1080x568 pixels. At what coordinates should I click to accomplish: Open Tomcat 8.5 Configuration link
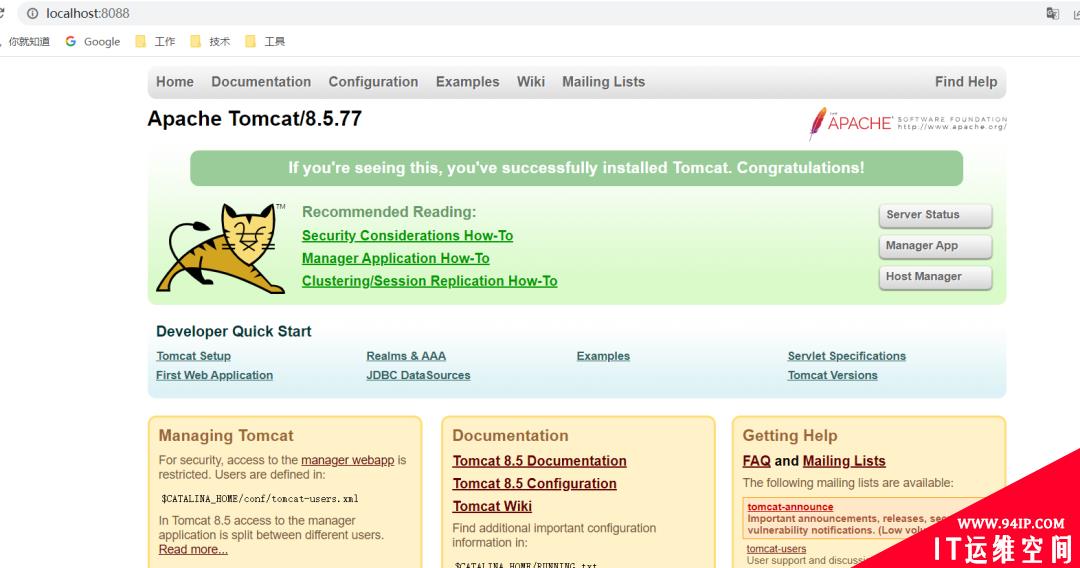click(x=534, y=484)
